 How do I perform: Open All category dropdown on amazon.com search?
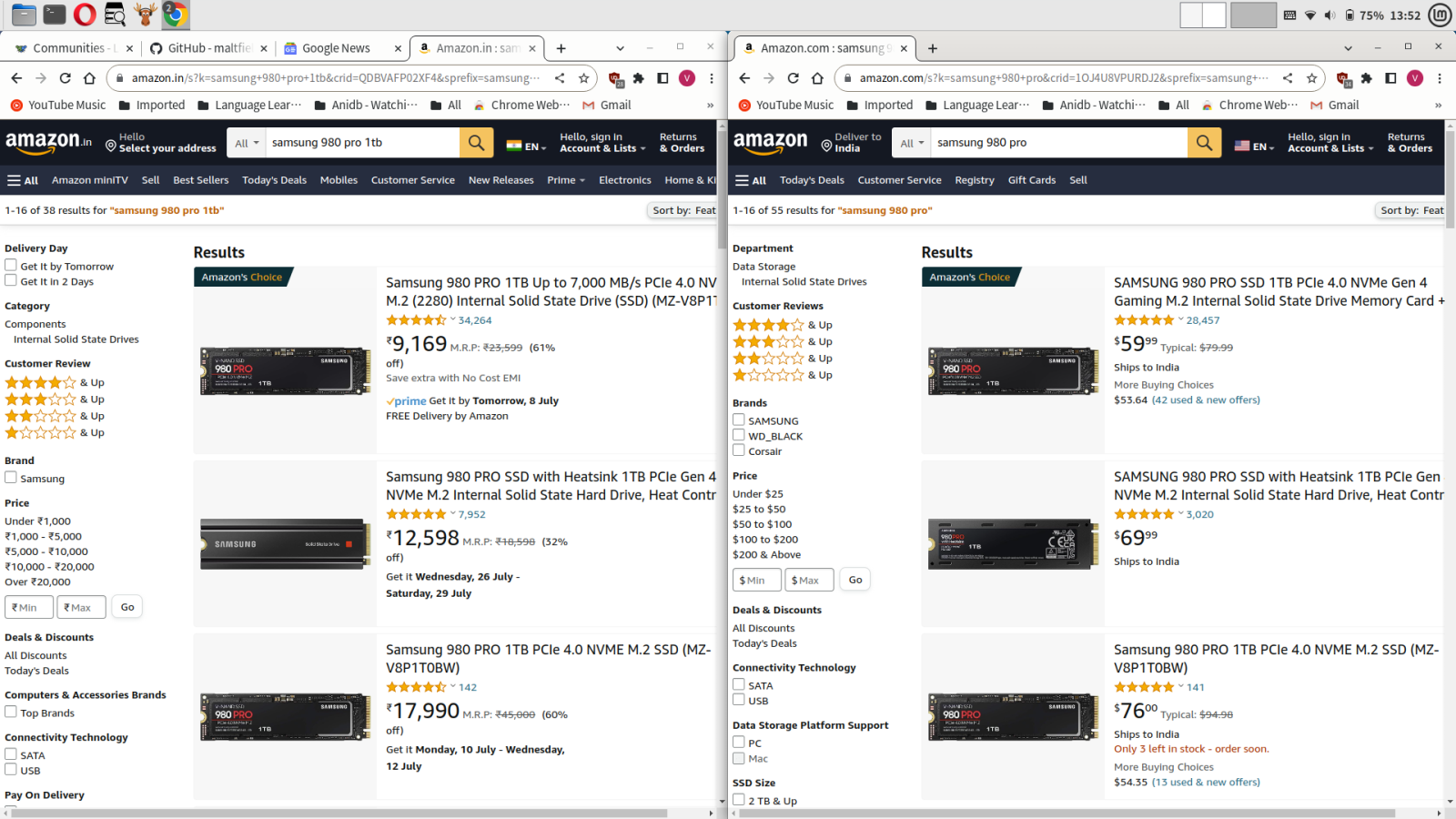912,143
